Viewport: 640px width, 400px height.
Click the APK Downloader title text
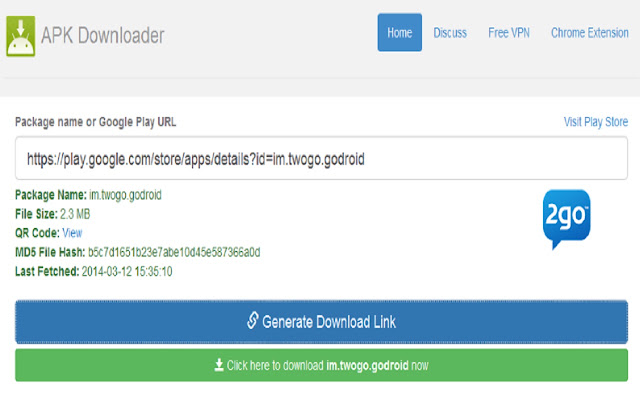click(103, 36)
